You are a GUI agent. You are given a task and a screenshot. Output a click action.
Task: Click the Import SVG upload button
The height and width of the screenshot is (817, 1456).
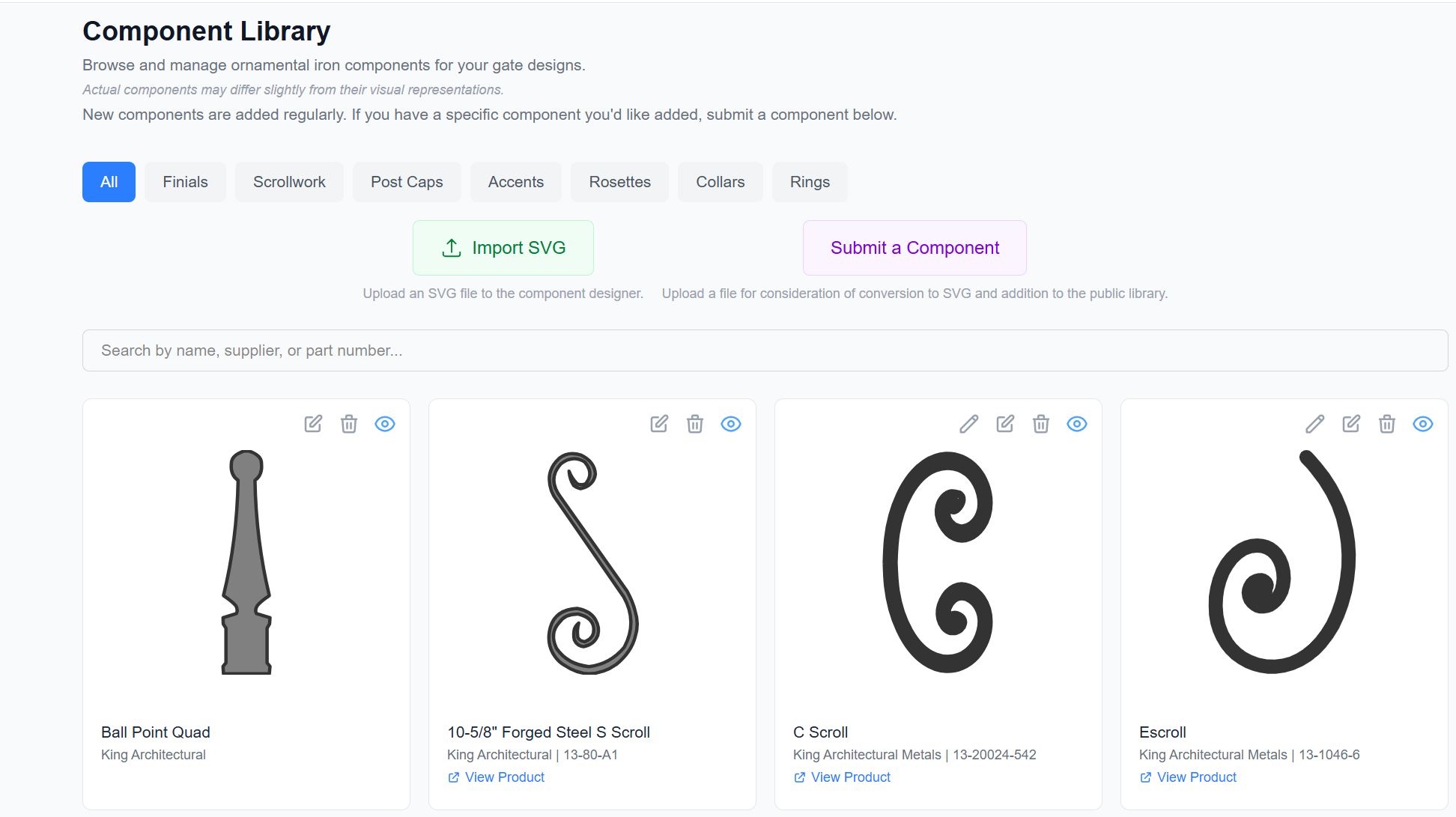[503, 248]
